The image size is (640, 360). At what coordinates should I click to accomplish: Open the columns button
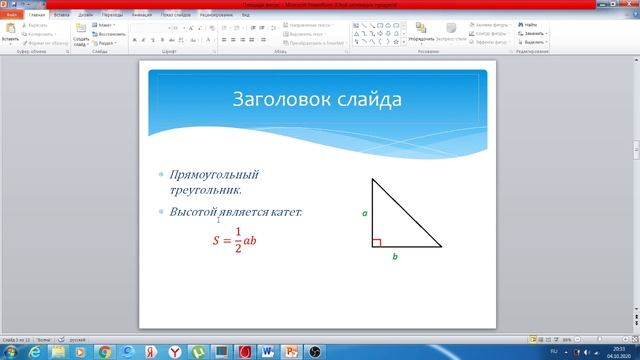coord(264,40)
